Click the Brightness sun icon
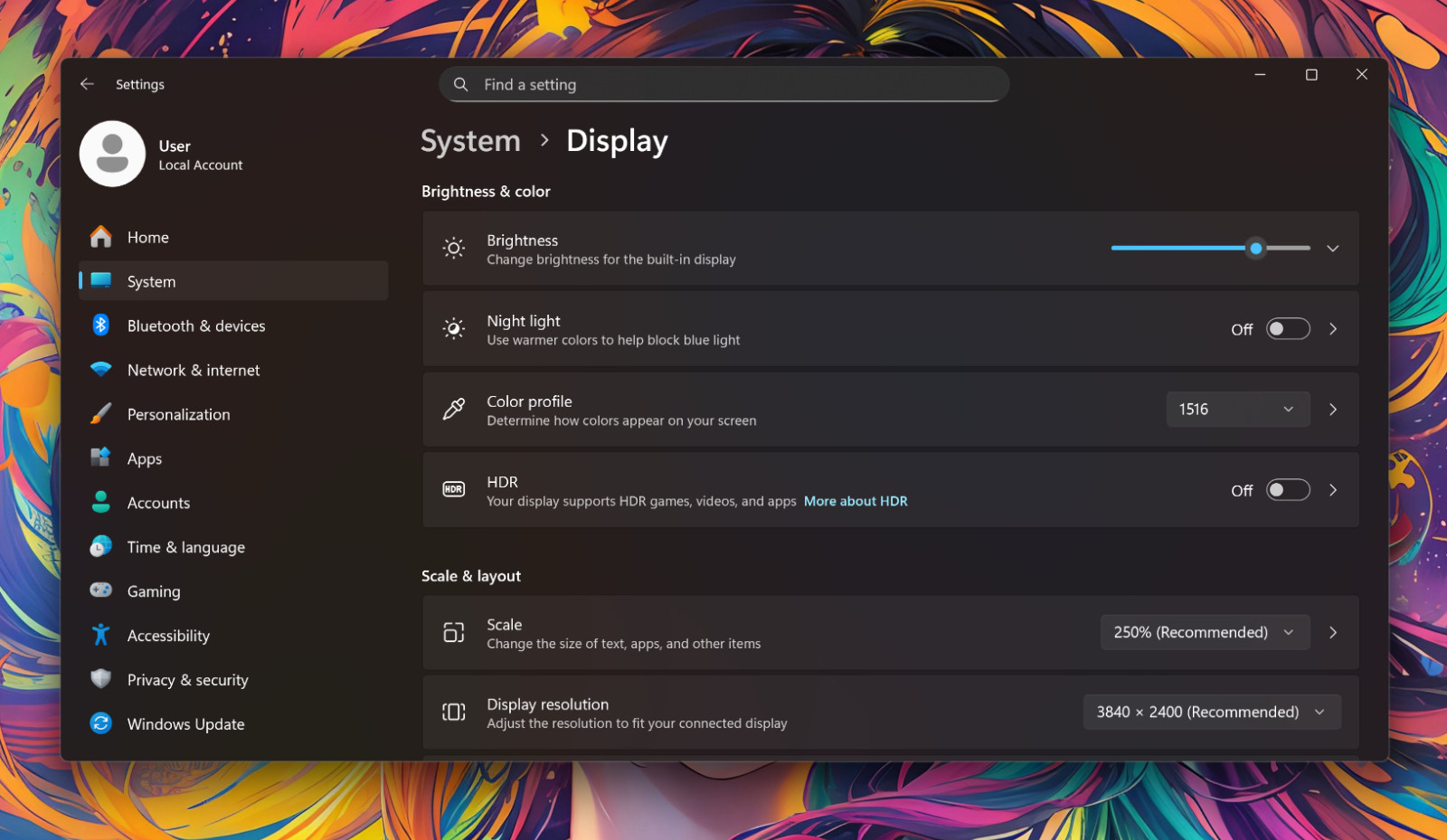This screenshot has height=840, width=1447. 454,249
